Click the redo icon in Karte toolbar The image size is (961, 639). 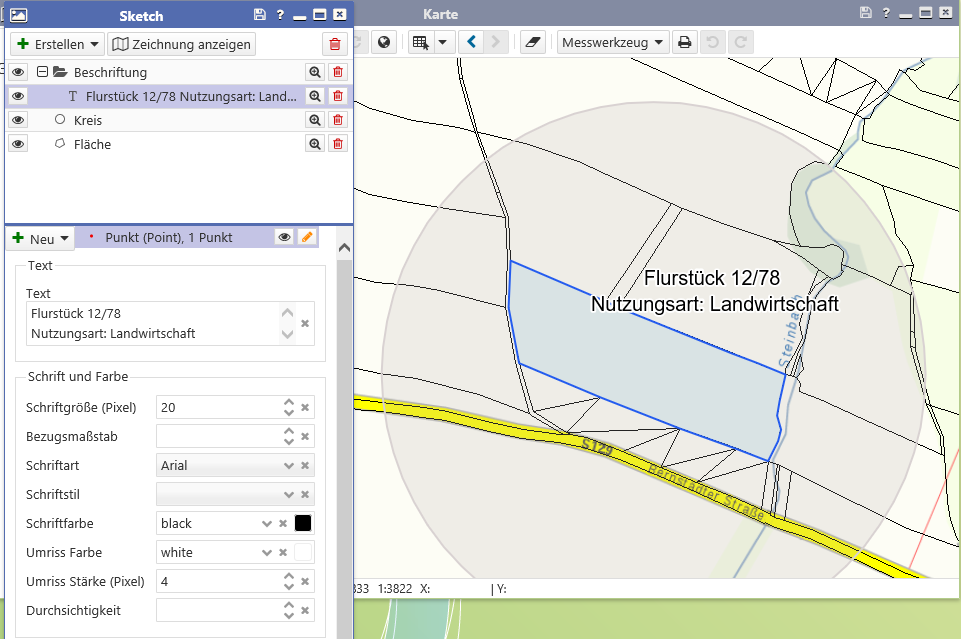[740, 42]
